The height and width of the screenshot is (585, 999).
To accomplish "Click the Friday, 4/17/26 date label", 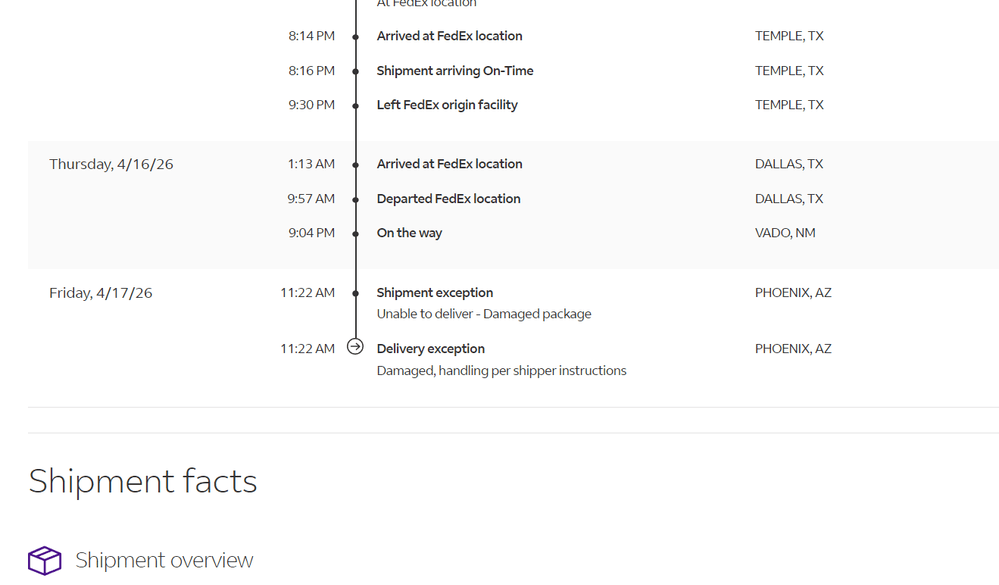I will coord(101,292).
